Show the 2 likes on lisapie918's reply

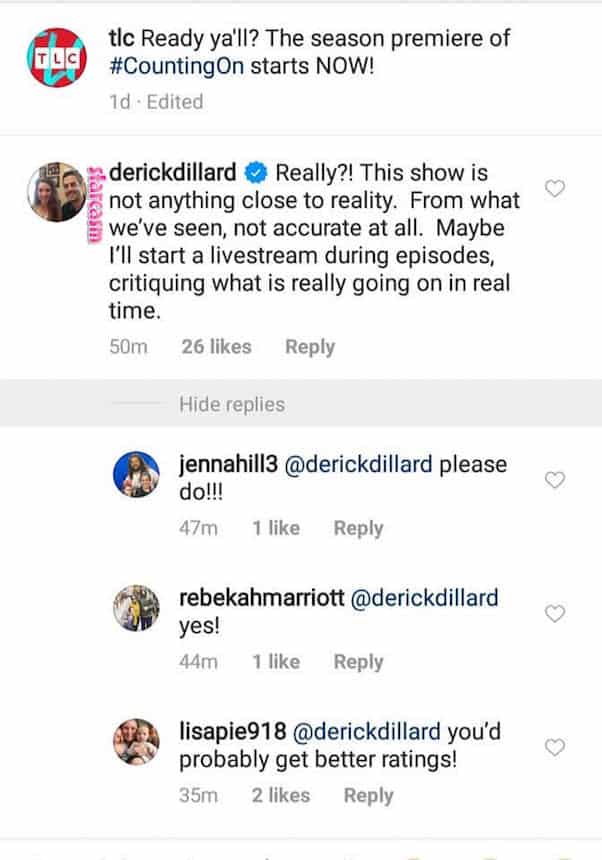281,795
